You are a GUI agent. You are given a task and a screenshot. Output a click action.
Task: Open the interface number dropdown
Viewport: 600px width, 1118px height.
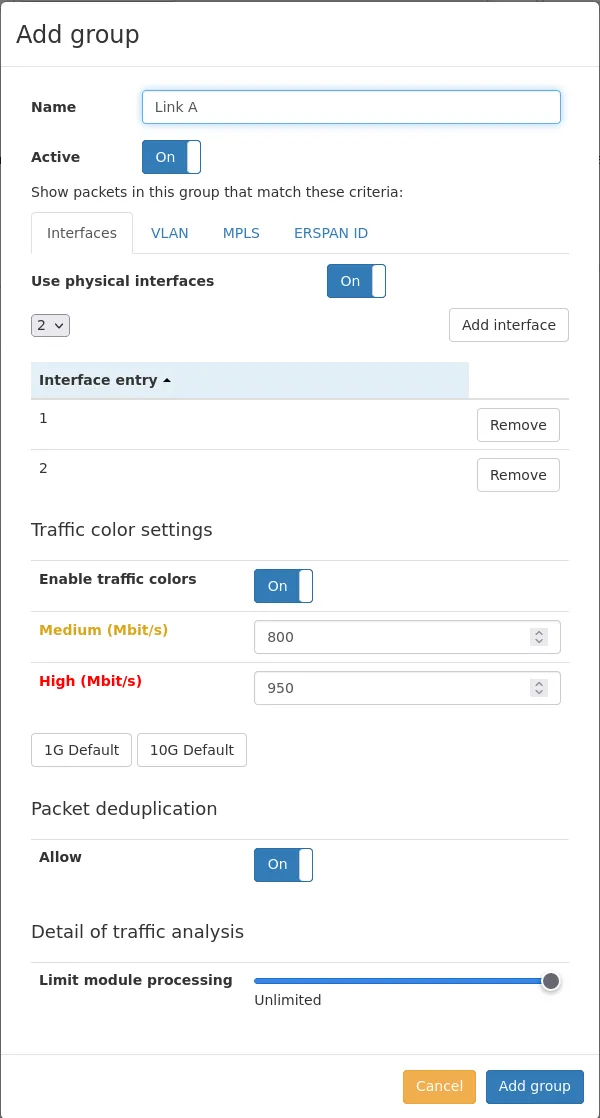click(50, 325)
